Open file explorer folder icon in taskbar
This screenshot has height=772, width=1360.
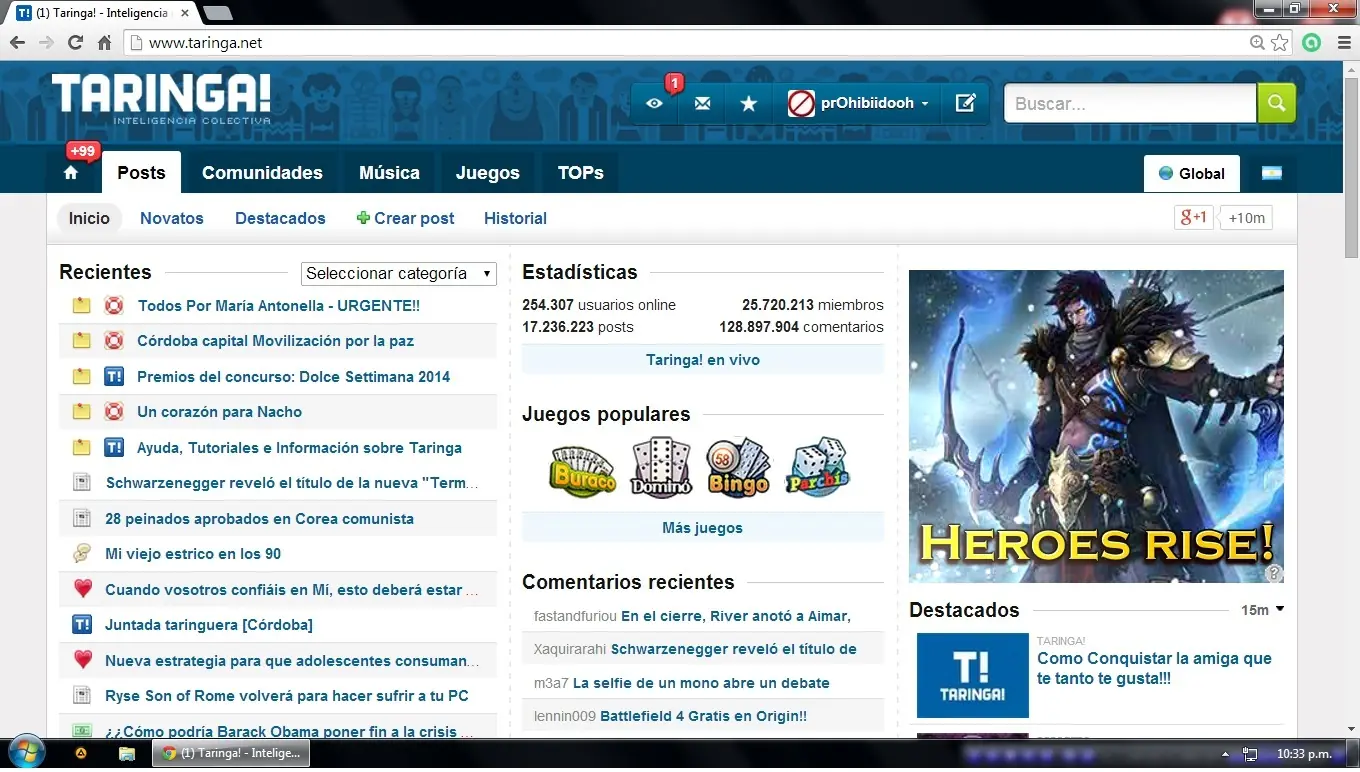(127, 753)
